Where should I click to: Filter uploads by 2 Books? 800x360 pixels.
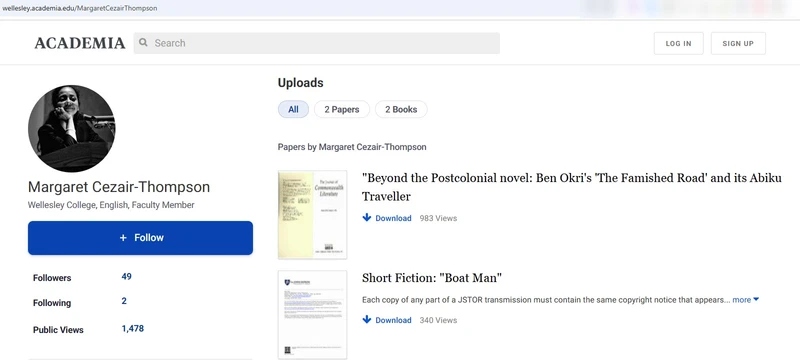[401, 109]
